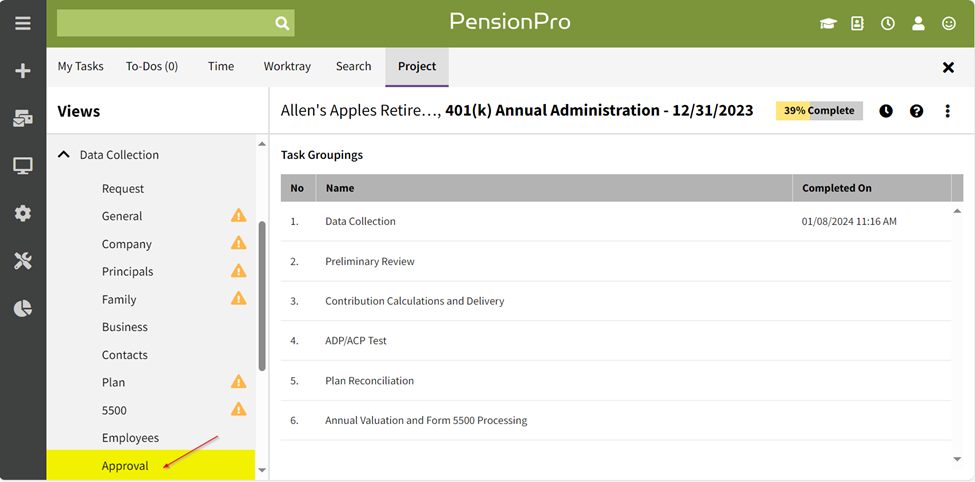Open the Business view
975x482 pixels.
tap(125, 327)
